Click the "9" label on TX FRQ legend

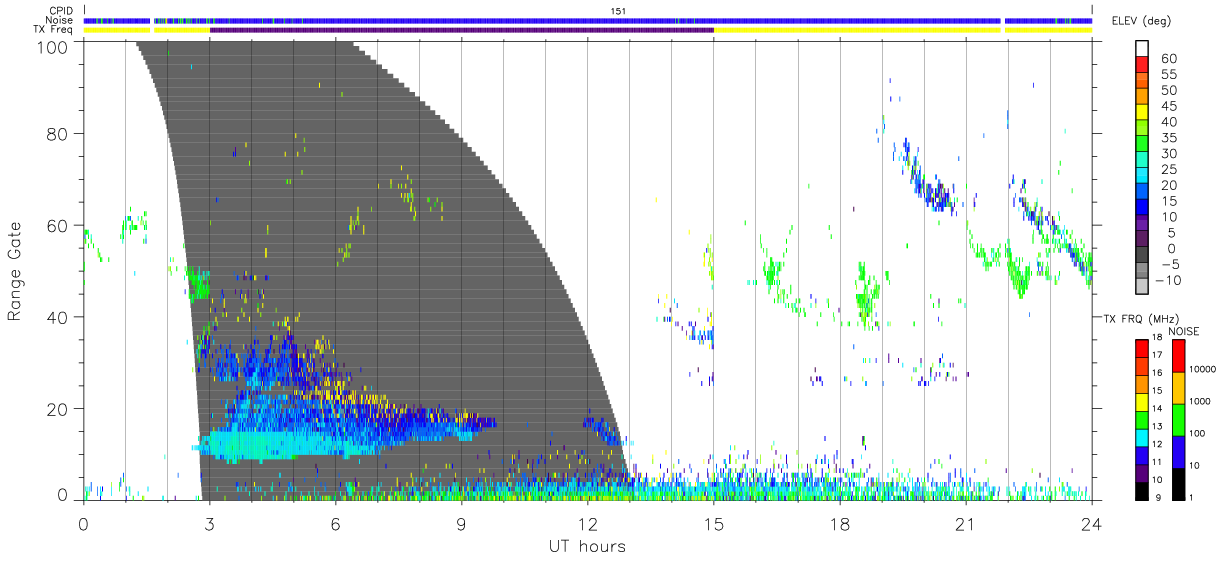(x=1160, y=497)
